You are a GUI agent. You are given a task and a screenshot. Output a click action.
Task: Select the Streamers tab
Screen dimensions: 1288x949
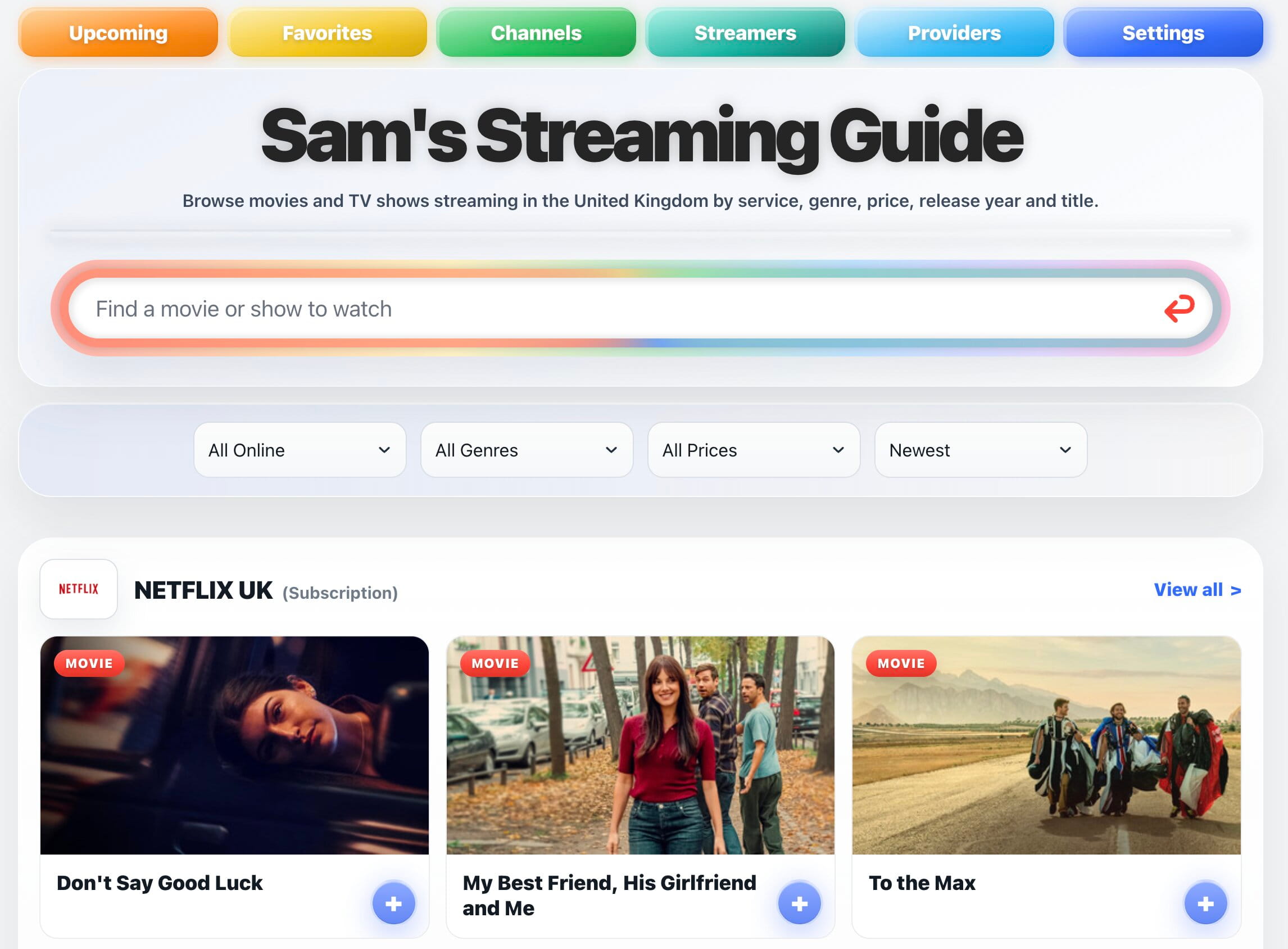(x=745, y=33)
